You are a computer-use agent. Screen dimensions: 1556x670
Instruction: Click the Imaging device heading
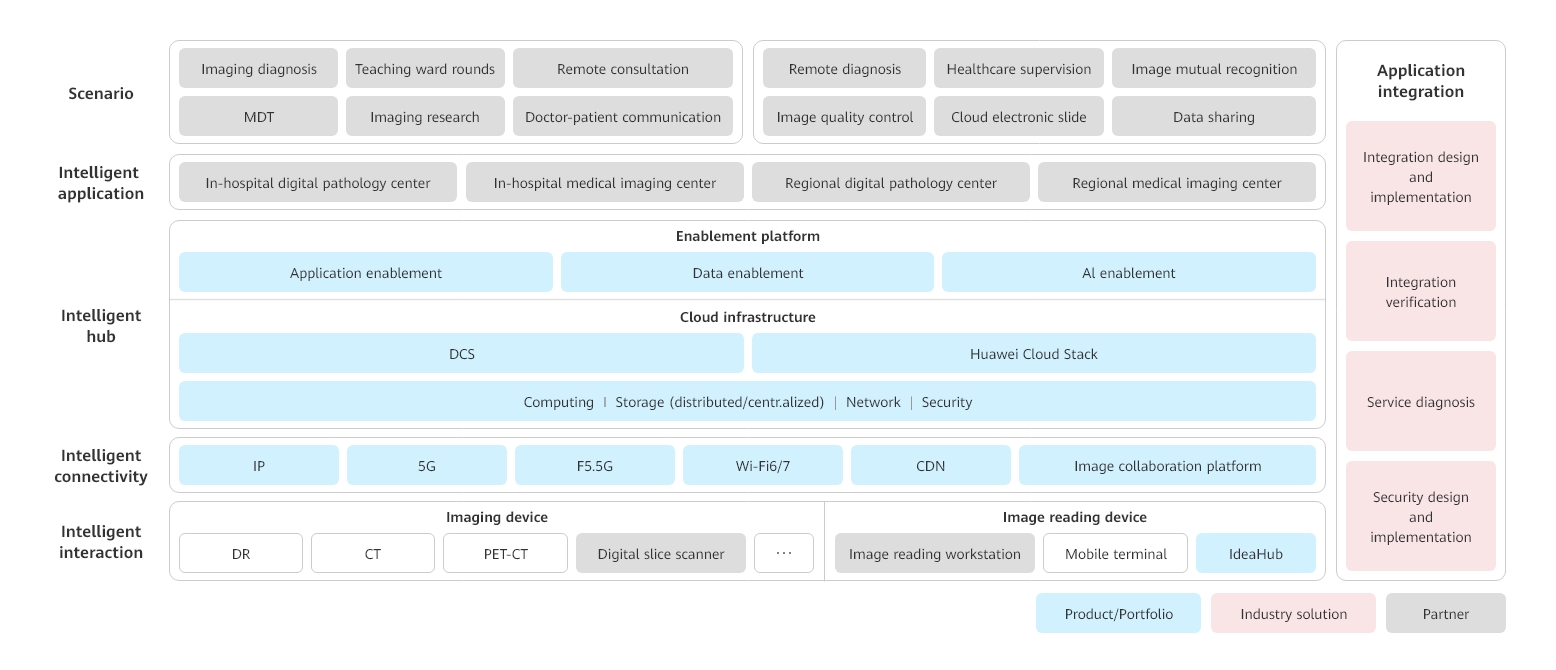coord(497,517)
